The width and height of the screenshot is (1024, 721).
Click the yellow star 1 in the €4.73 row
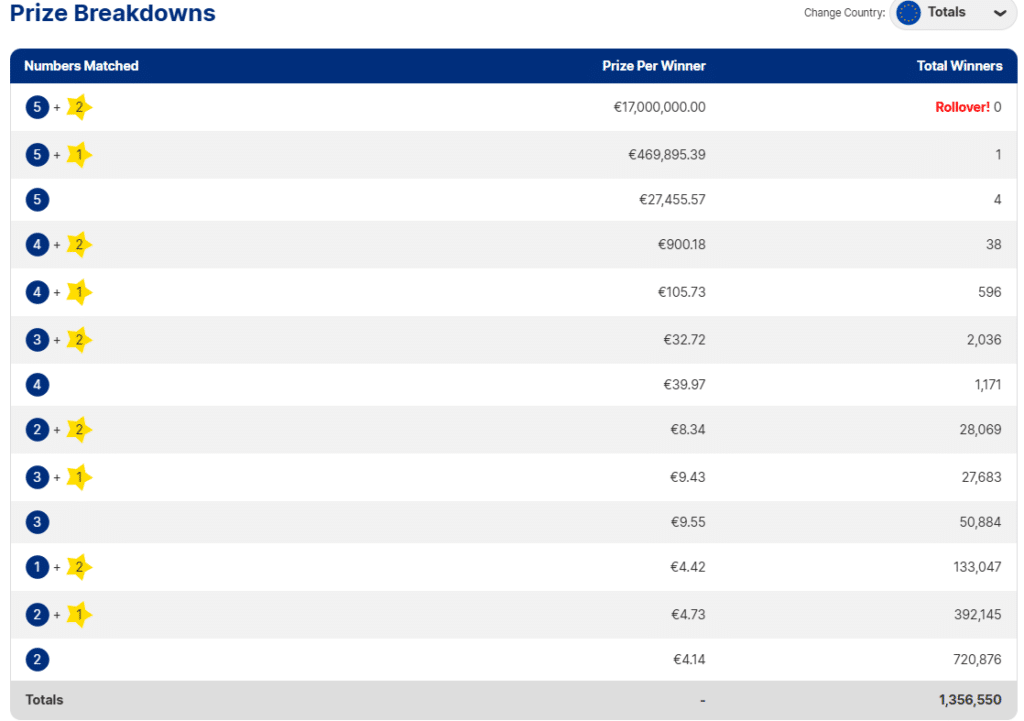pyautogui.click(x=79, y=615)
